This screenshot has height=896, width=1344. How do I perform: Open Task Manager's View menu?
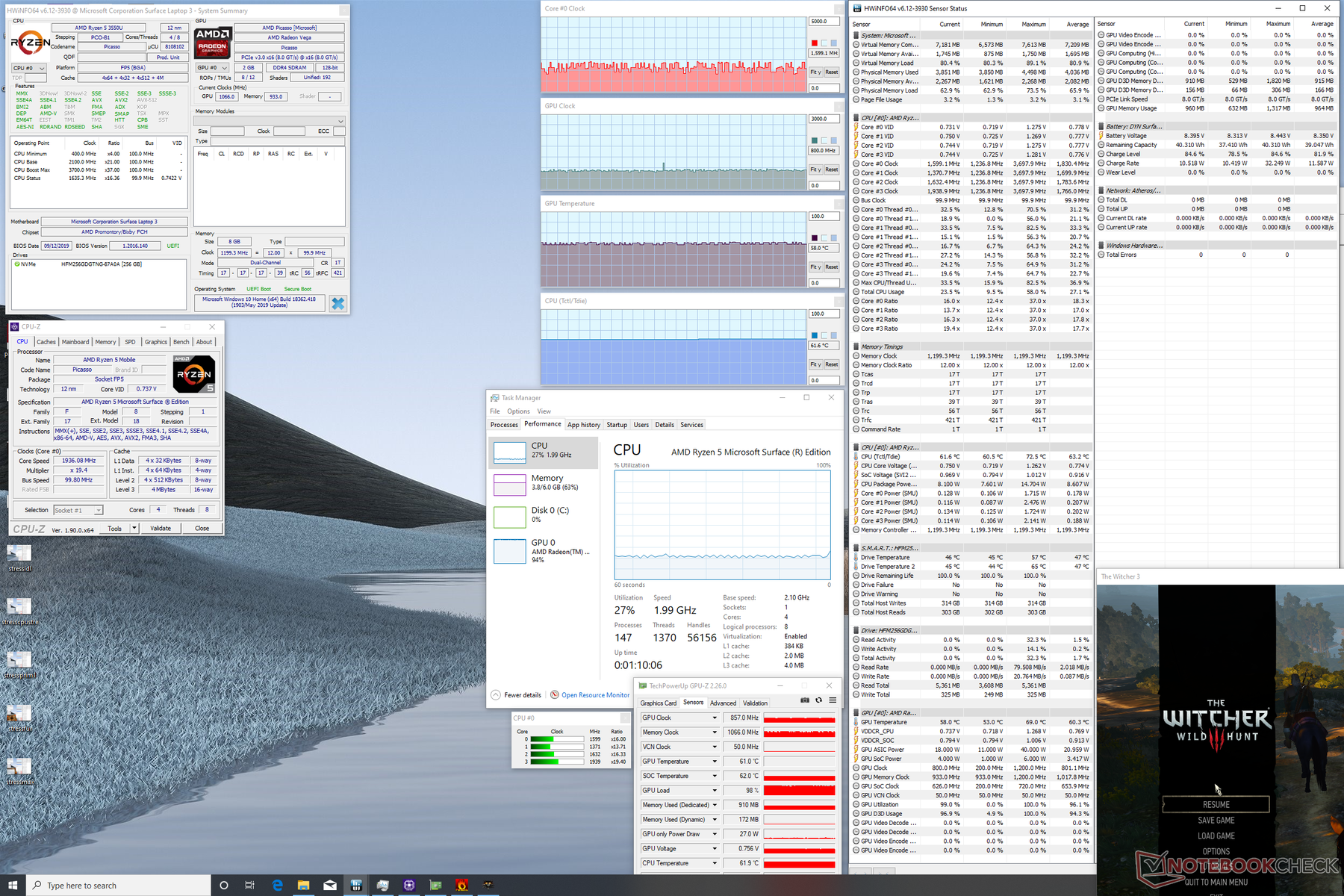click(x=544, y=411)
